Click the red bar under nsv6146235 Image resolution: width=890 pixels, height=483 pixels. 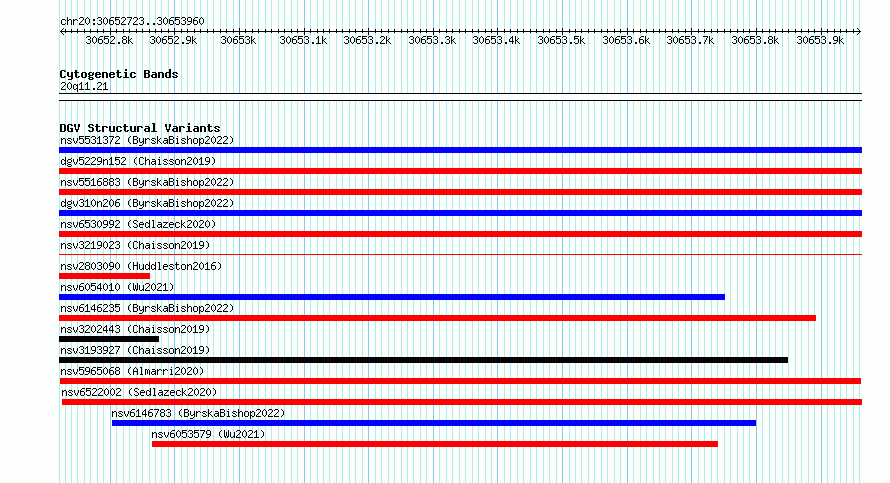[x=437, y=318]
